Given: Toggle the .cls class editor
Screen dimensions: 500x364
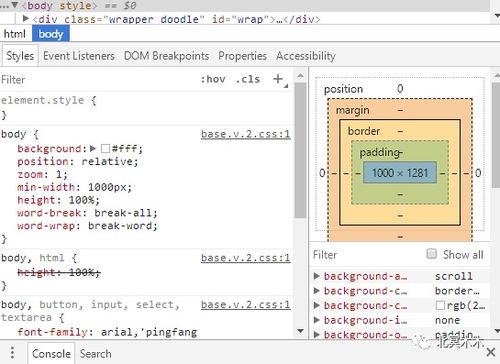Looking at the screenshot, I should [247, 79].
